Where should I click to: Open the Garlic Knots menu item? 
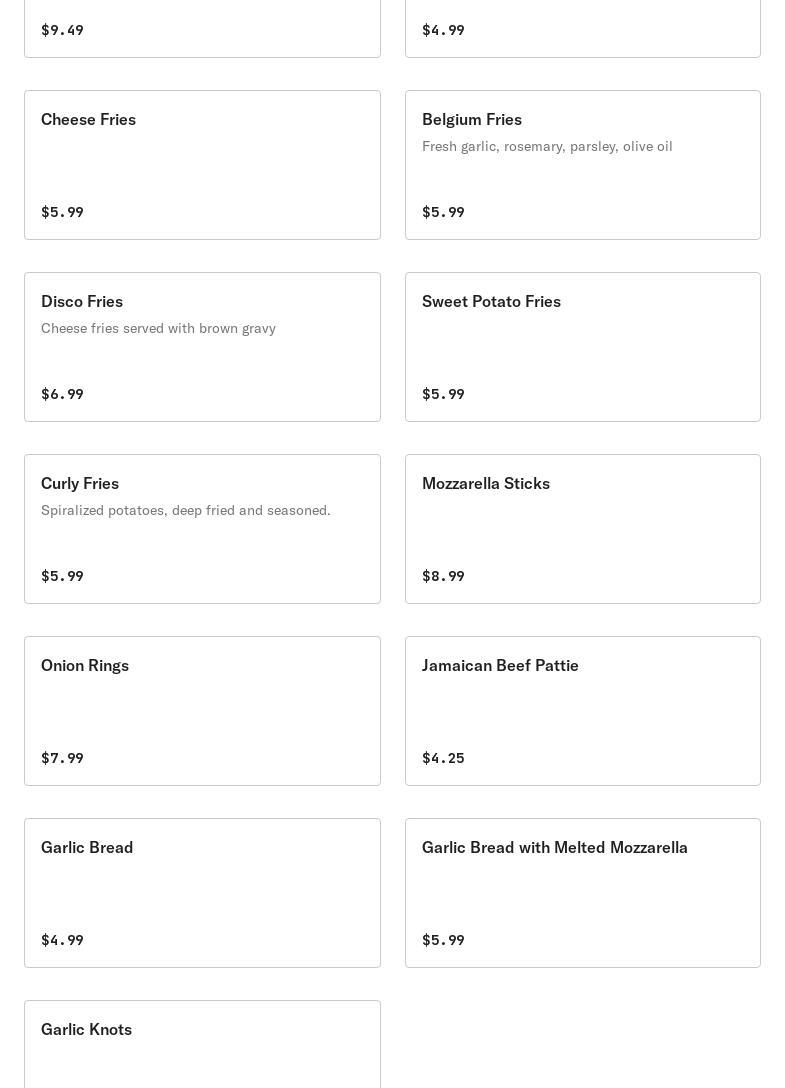coord(202,1044)
